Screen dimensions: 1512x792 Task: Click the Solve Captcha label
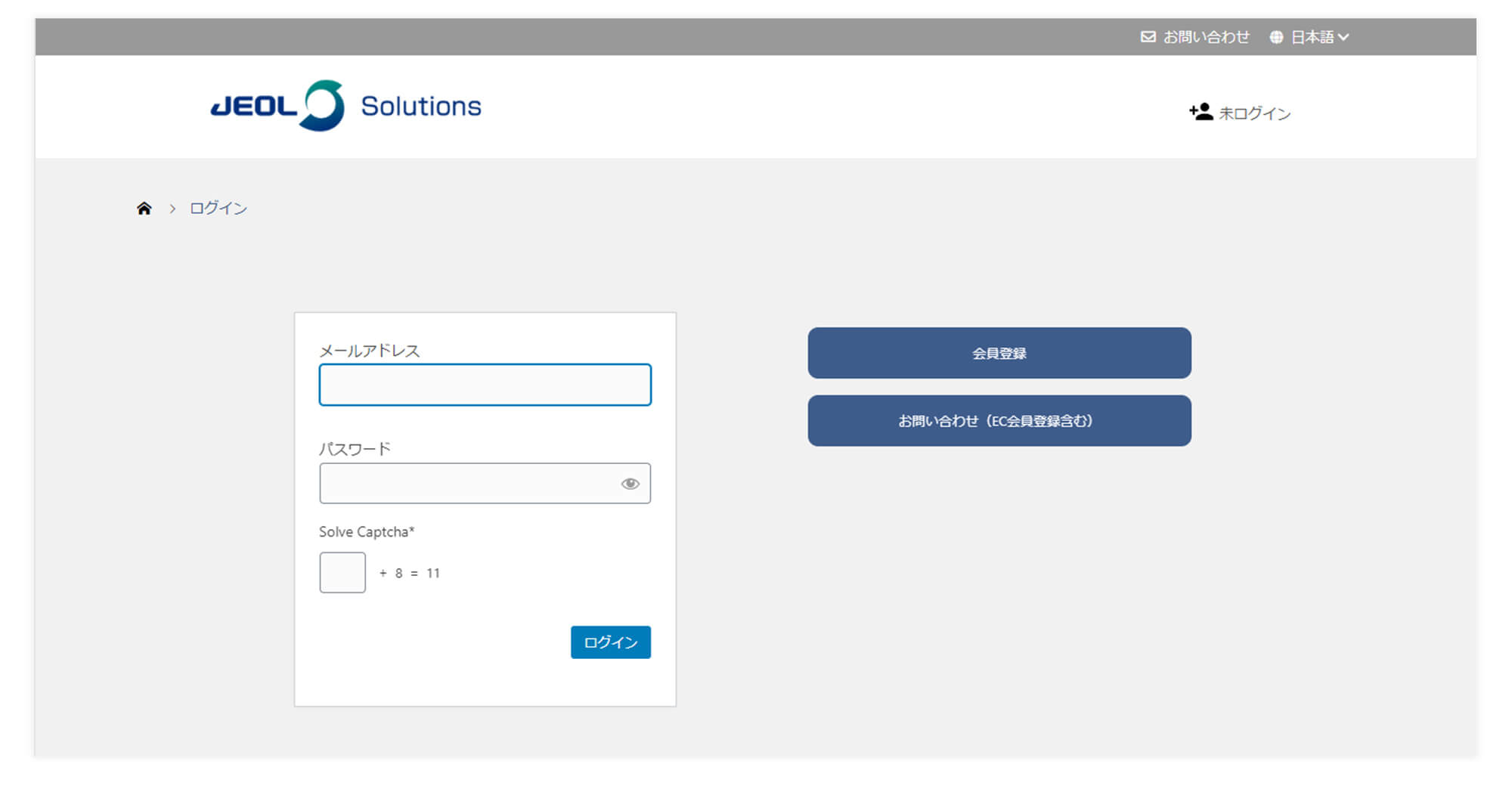tap(366, 532)
